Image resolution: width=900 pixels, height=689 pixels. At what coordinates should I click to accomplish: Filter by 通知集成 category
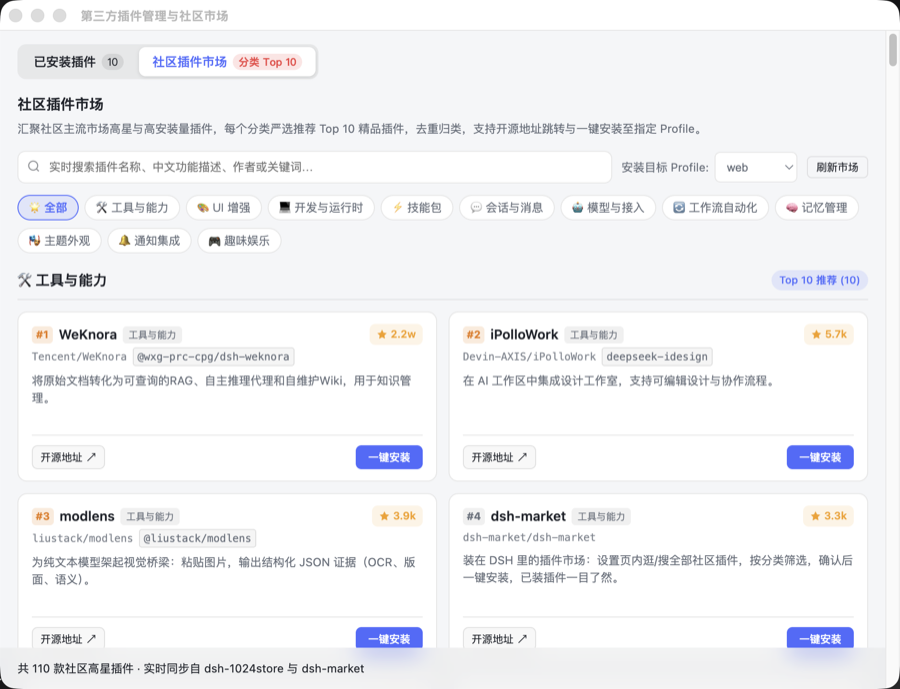tap(149, 241)
